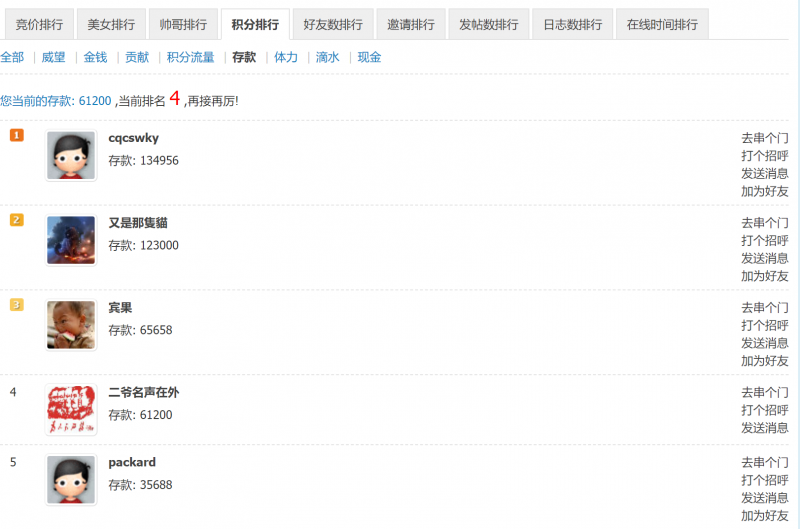
Task: Click the 现金 filter link
Action: click(369, 57)
